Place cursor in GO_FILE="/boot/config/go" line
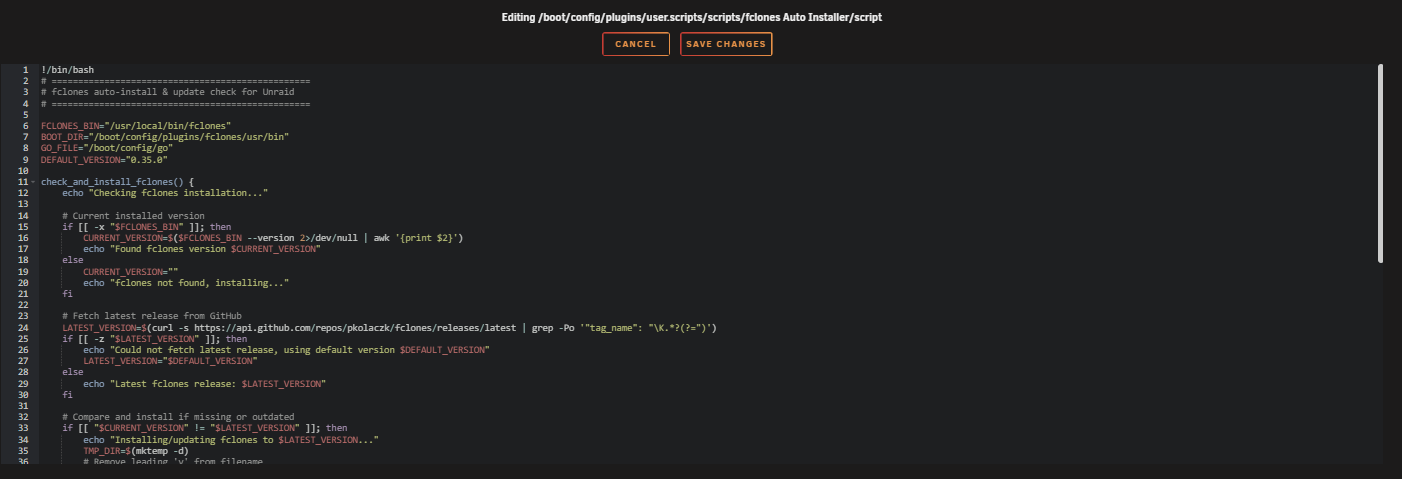The image size is (1402, 479). click(x=107, y=148)
